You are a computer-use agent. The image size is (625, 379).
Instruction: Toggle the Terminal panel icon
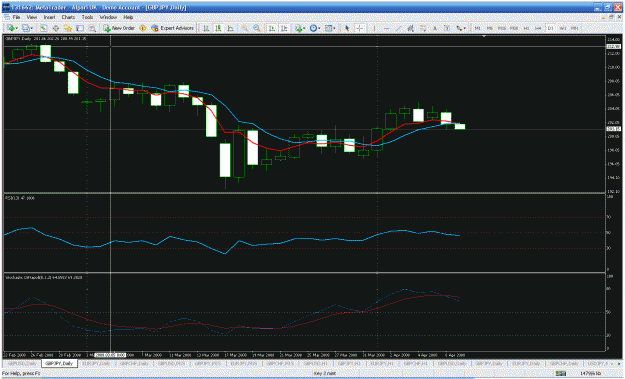pos(80,28)
